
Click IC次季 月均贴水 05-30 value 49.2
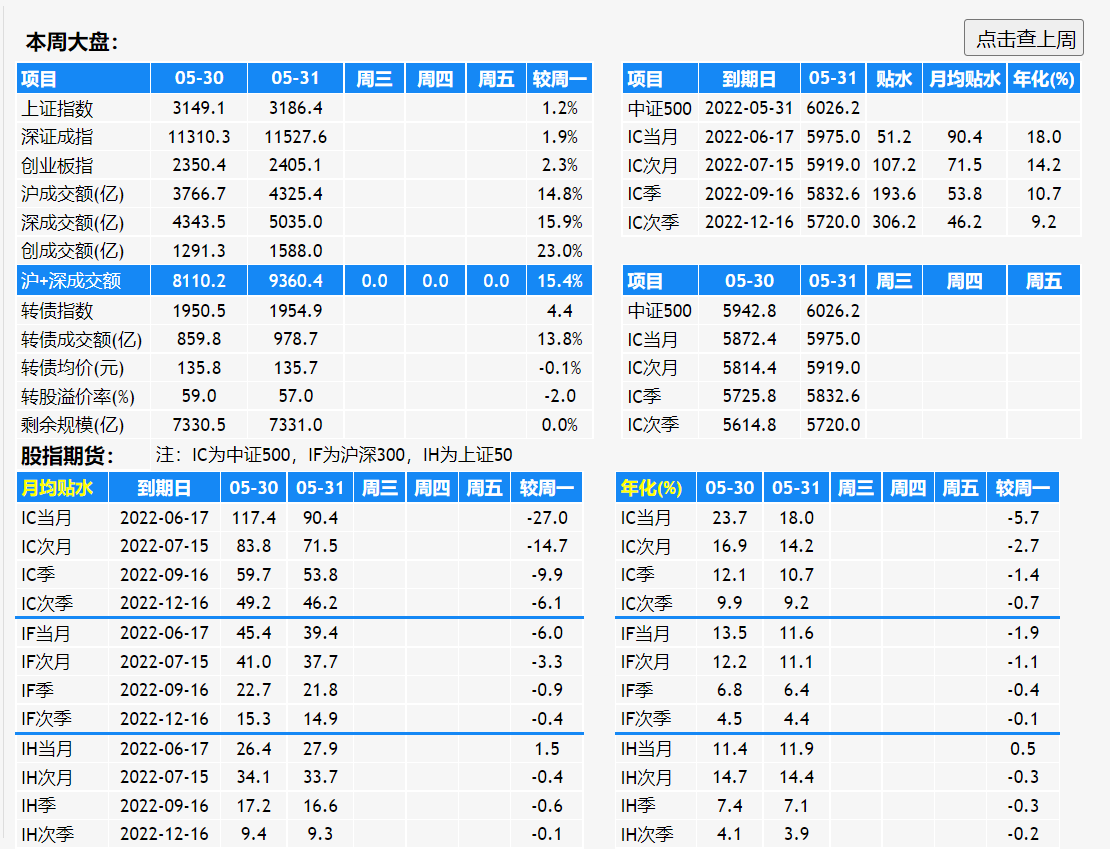(253, 603)
